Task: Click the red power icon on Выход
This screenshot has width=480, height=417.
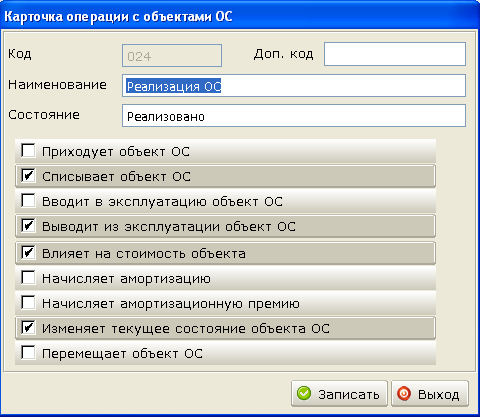Action: tap(404, 393)
